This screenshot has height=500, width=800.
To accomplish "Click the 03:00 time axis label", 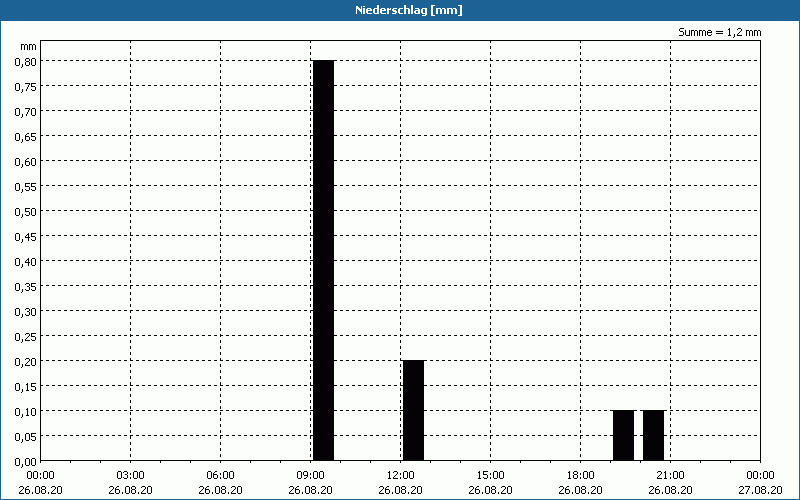I will [x=131, y=475].
